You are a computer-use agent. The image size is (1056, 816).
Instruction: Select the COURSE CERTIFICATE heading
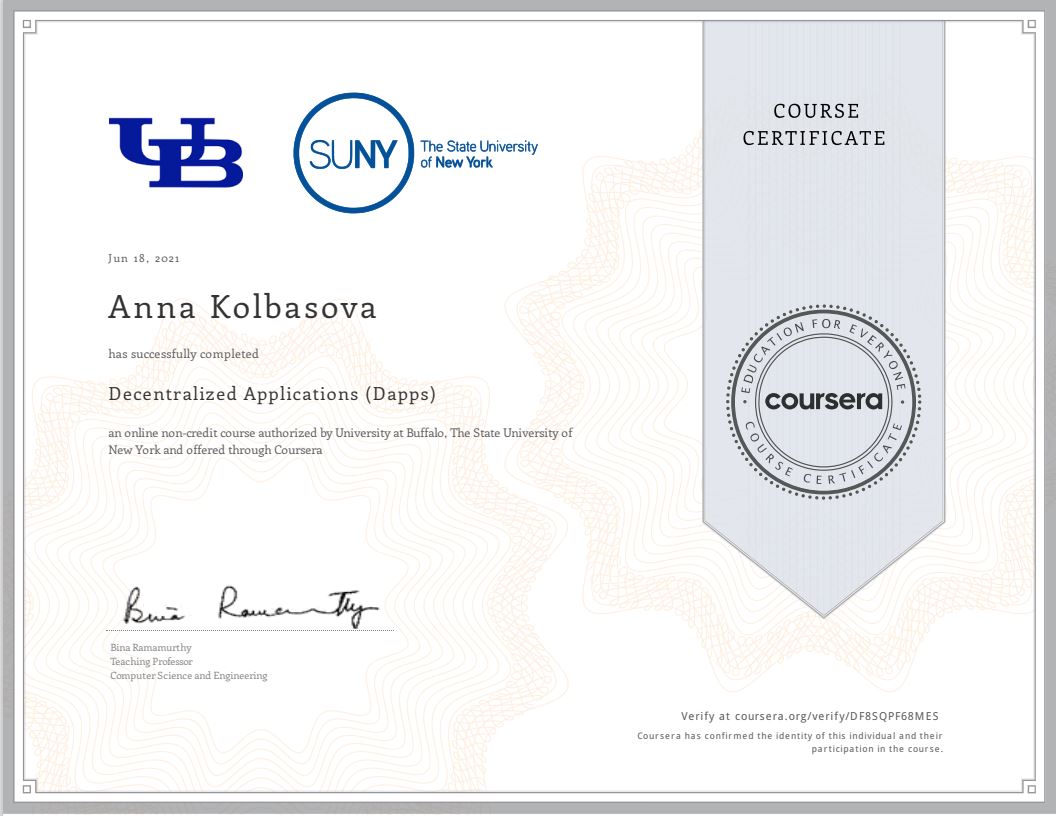pyautogui.click(x=814, y=125)
